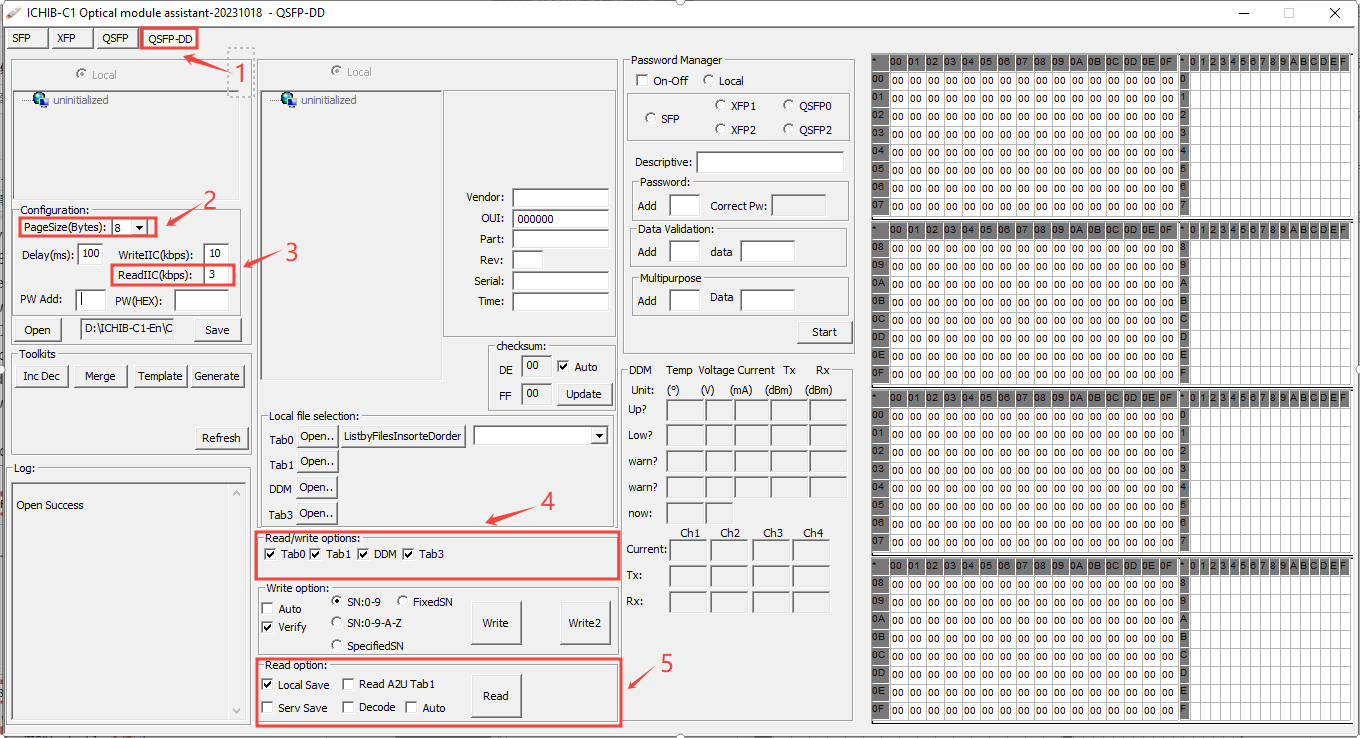Select the XFP1 radio button

723,105
